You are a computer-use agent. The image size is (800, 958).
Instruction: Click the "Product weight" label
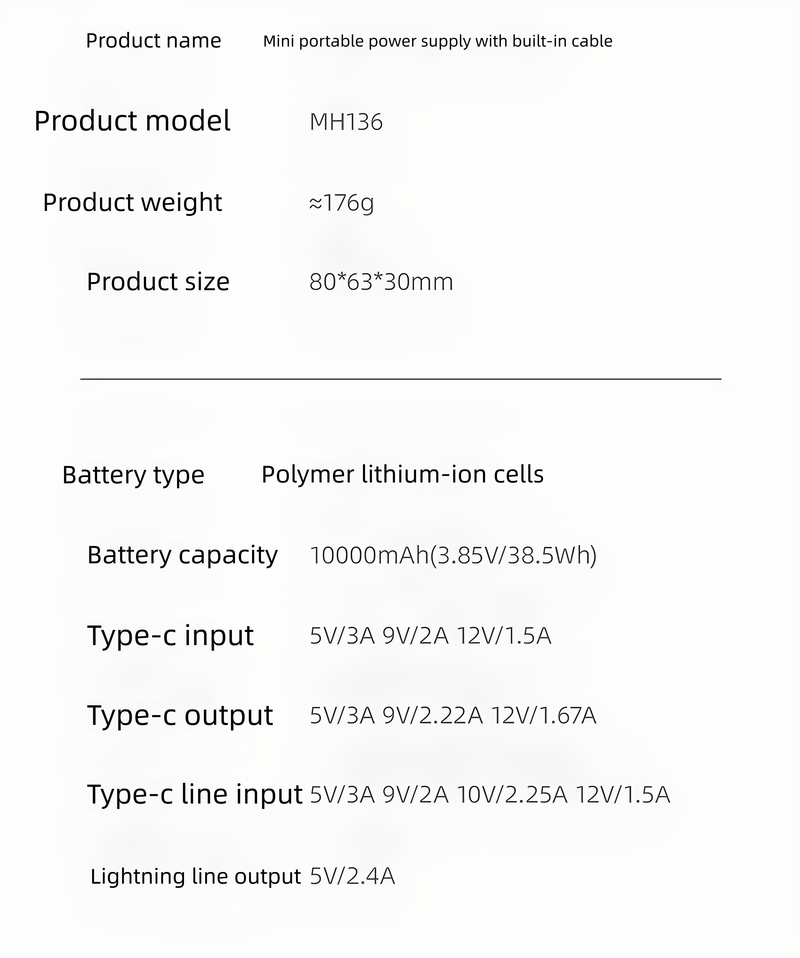point(132,202)
